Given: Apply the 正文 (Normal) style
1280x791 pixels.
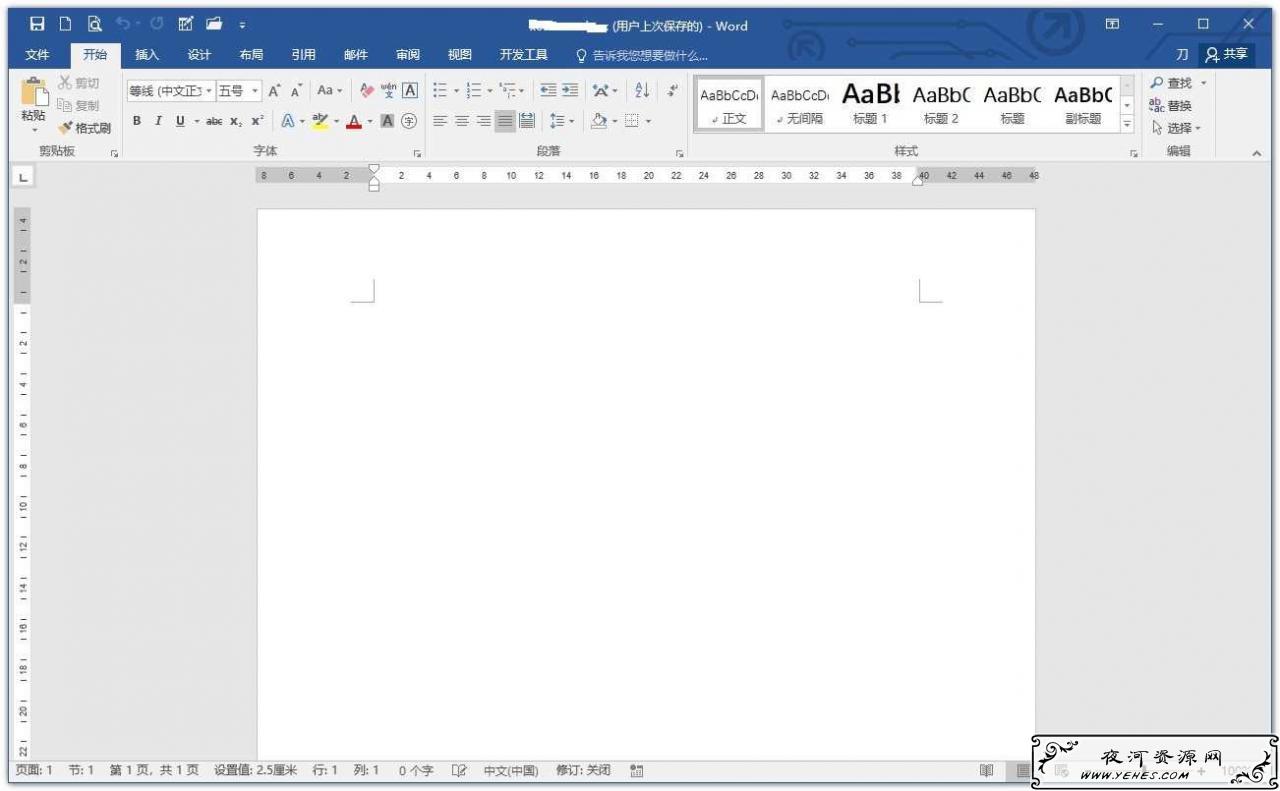Looking at the screenshot, I should (x=729, y=104).
